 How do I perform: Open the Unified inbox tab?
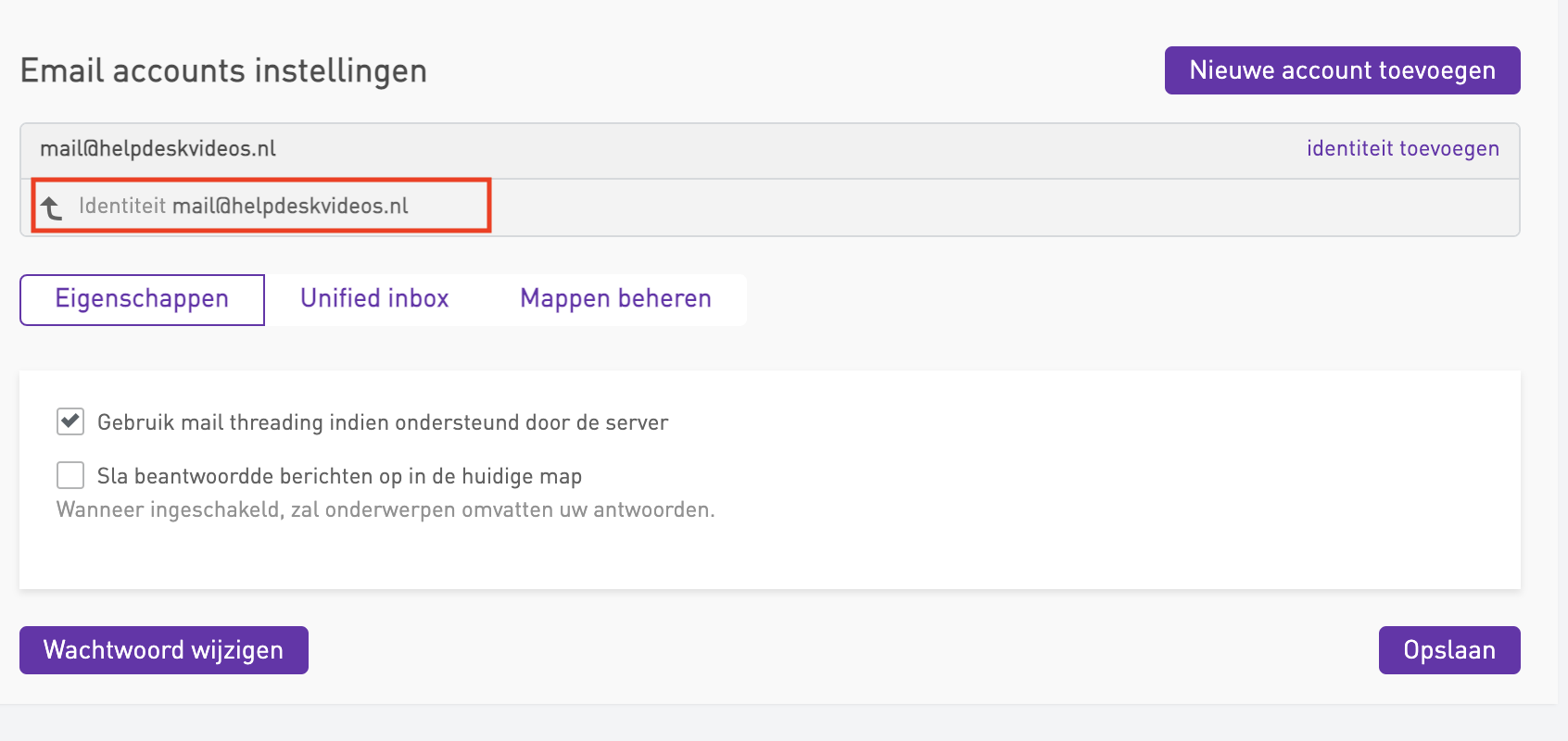click(x=374, y=299)
